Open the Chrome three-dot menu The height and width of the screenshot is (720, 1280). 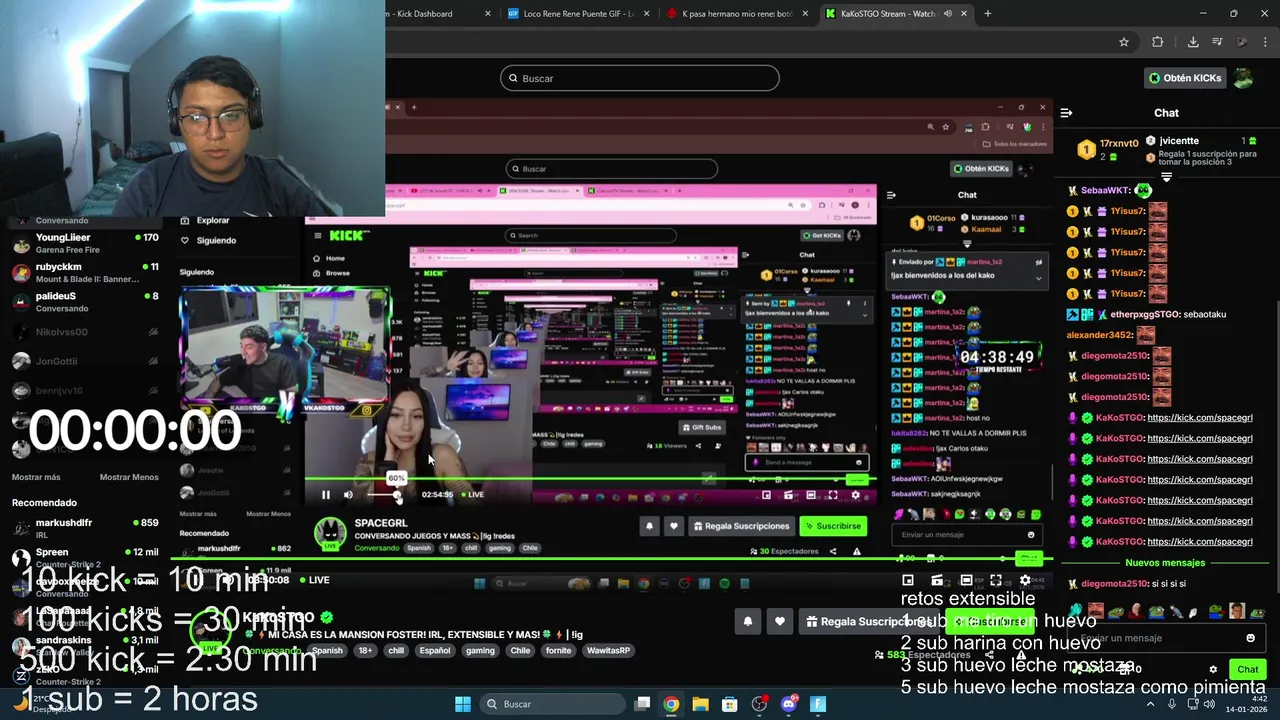(1267, 42)
